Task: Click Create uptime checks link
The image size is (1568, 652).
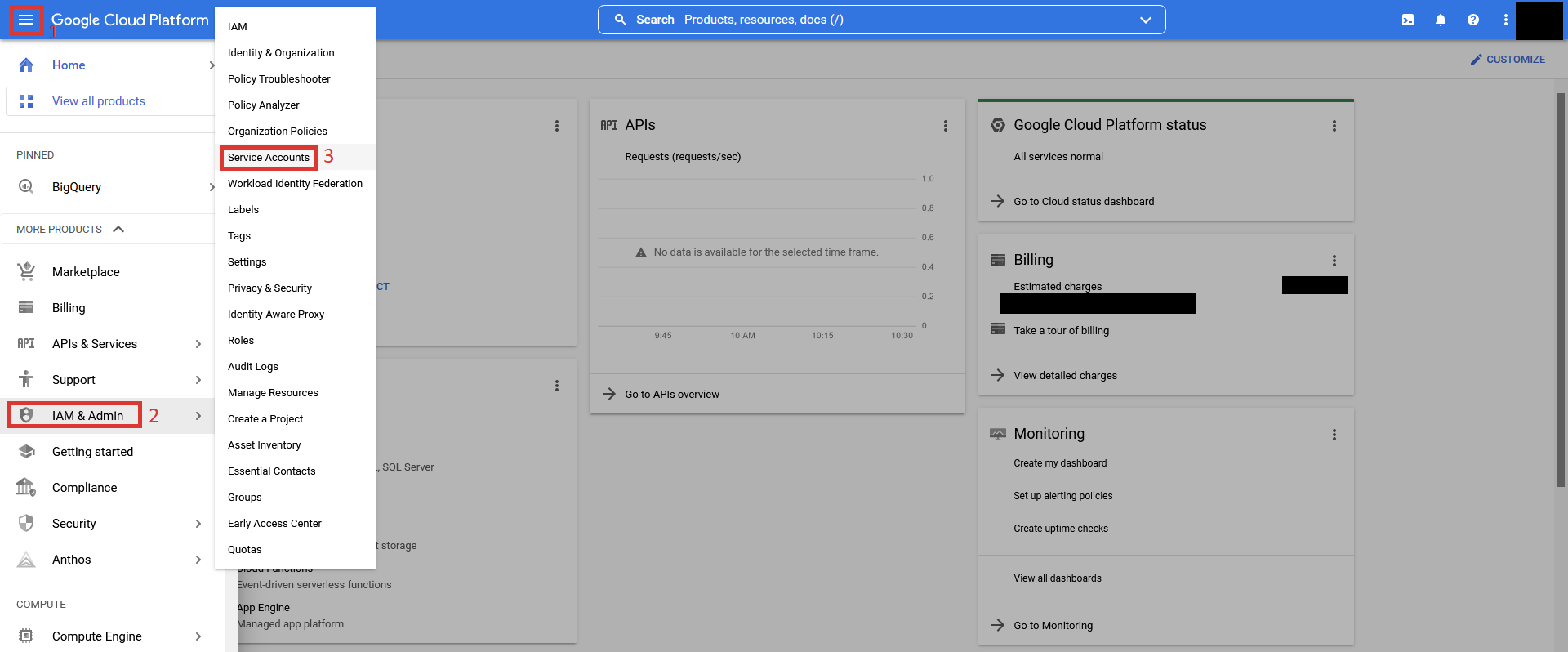Action: (x=1061, y=529)
